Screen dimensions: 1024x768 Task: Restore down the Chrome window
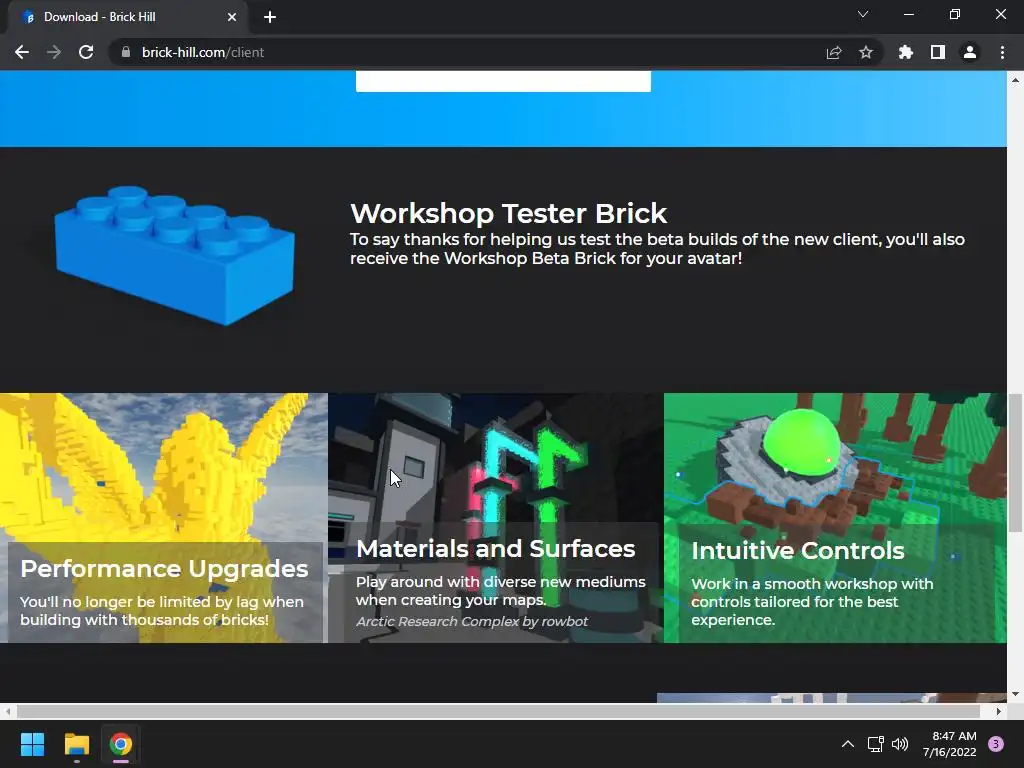(x=955, y=14)
